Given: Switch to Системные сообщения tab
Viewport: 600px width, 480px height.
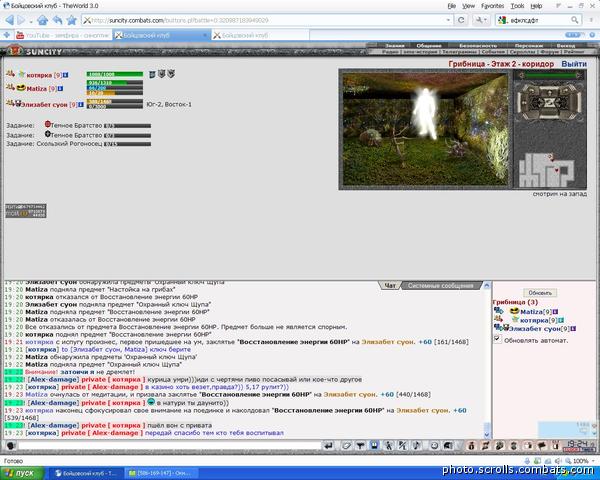Looking at the screenshot, I should click(x=440, y=286).
